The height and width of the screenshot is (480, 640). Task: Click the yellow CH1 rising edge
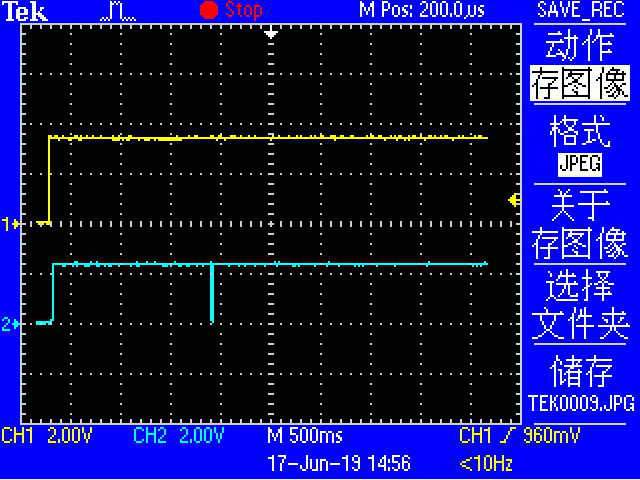49,180
